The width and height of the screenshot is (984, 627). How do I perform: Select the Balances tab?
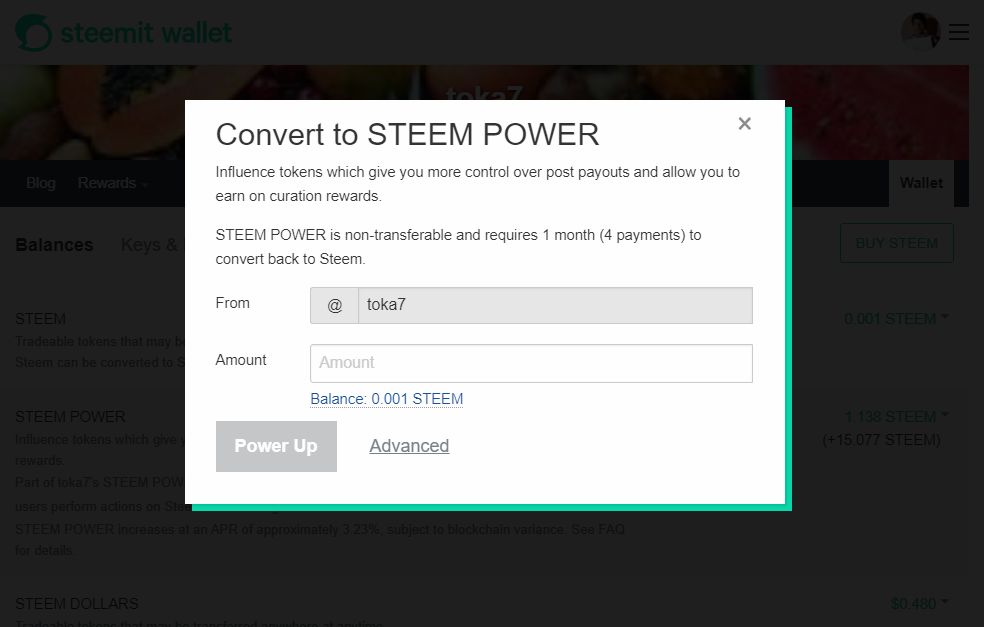[54, 245]
